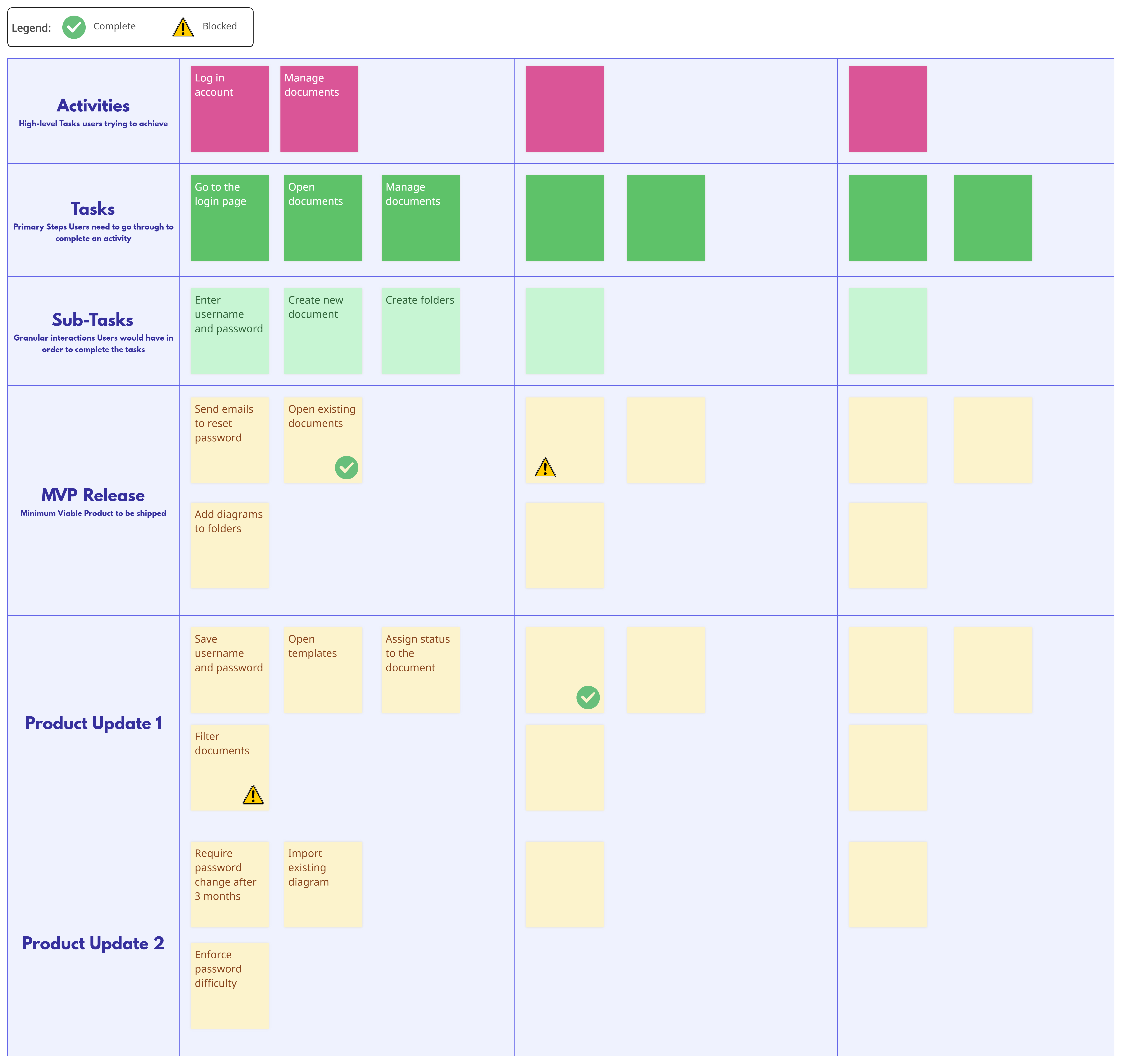Click the Add diagrams to folders note

click(230, 545)
